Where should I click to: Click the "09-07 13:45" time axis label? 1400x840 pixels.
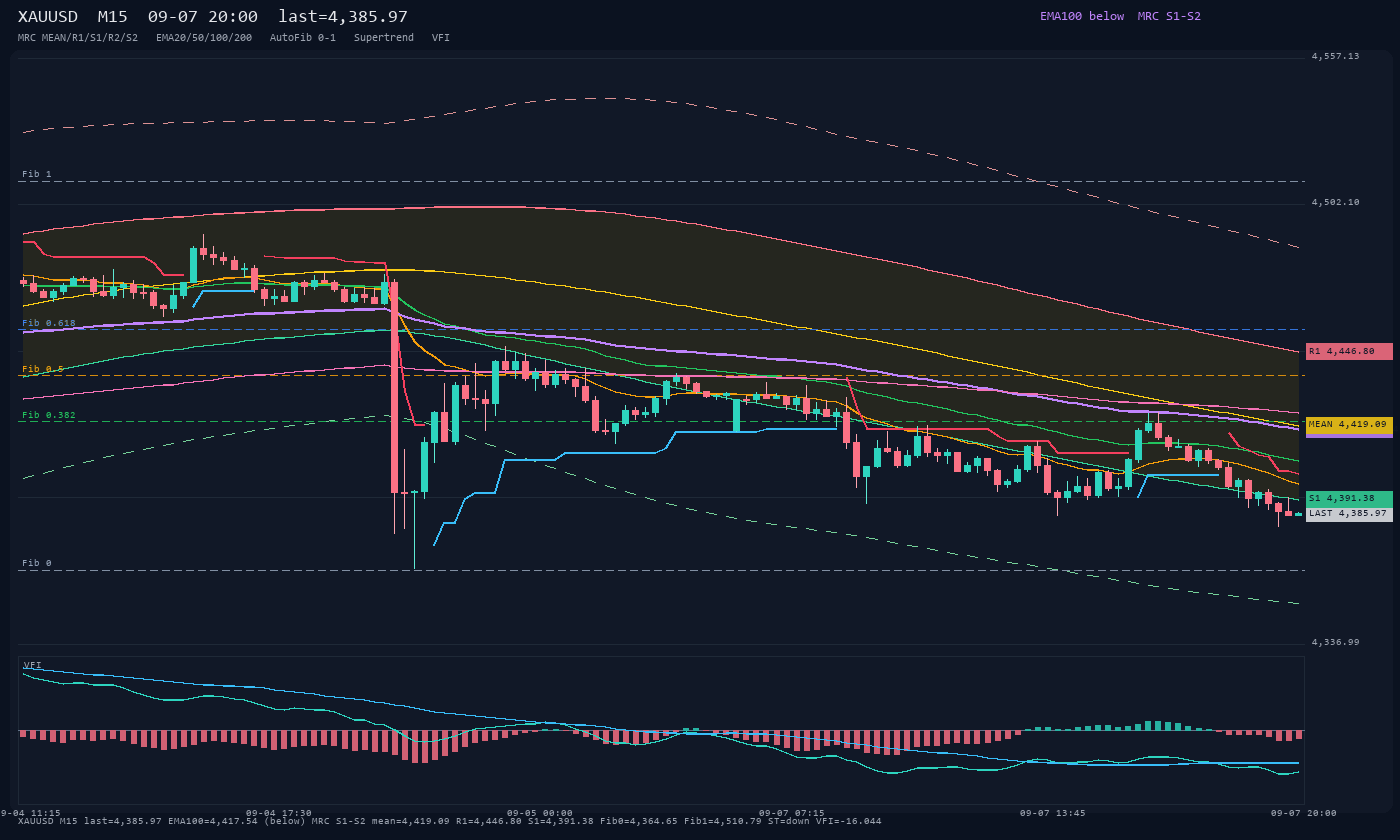(x=1052, y=813)
